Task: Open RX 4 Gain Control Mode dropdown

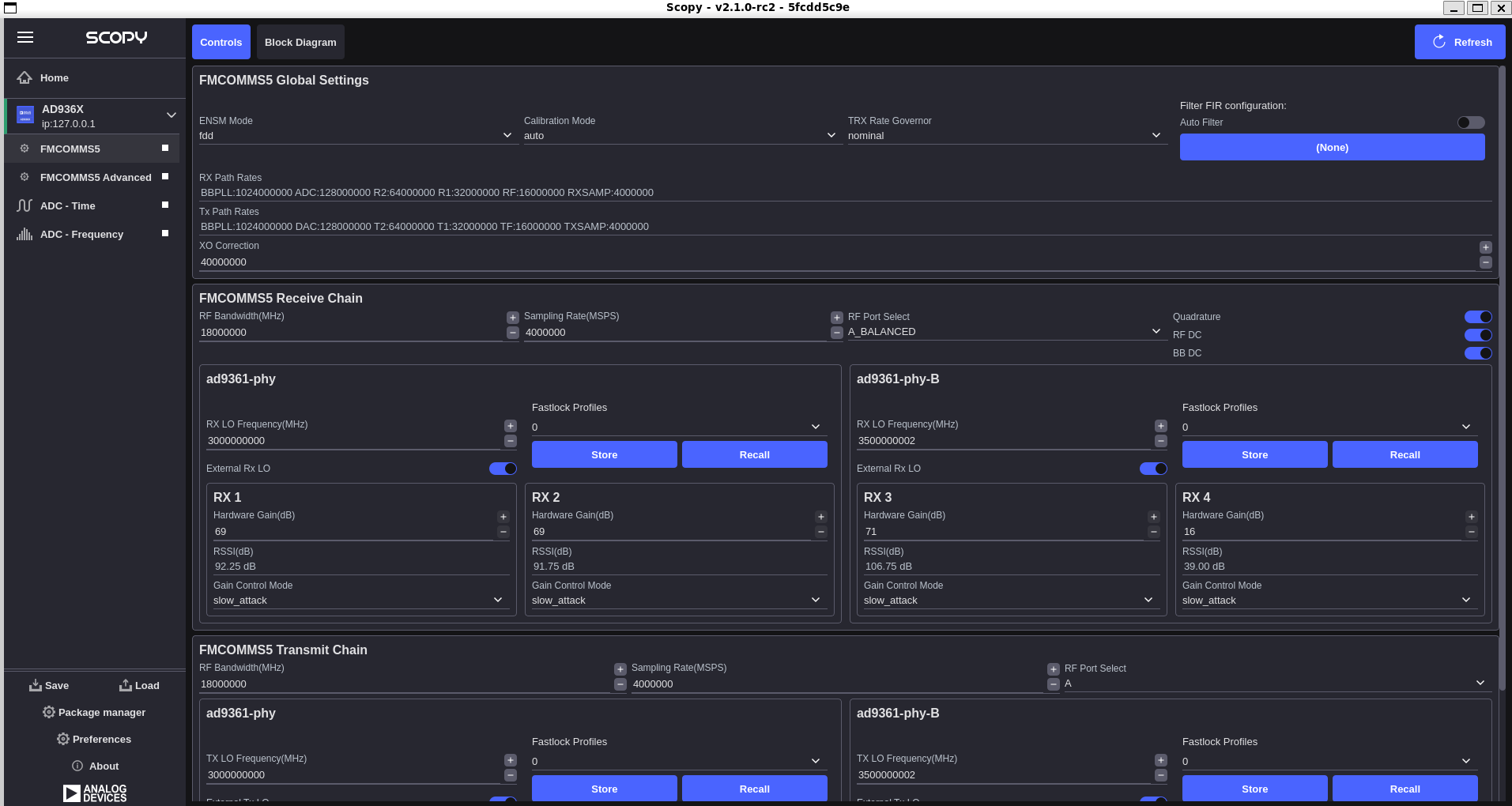Action: click(x=1329, y=601)
